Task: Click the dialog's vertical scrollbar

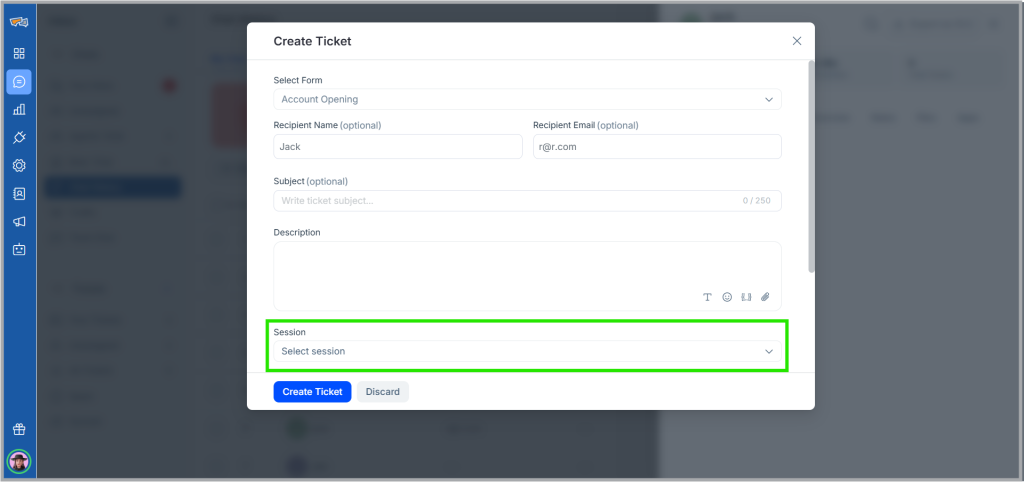Action: coord(812,167)
